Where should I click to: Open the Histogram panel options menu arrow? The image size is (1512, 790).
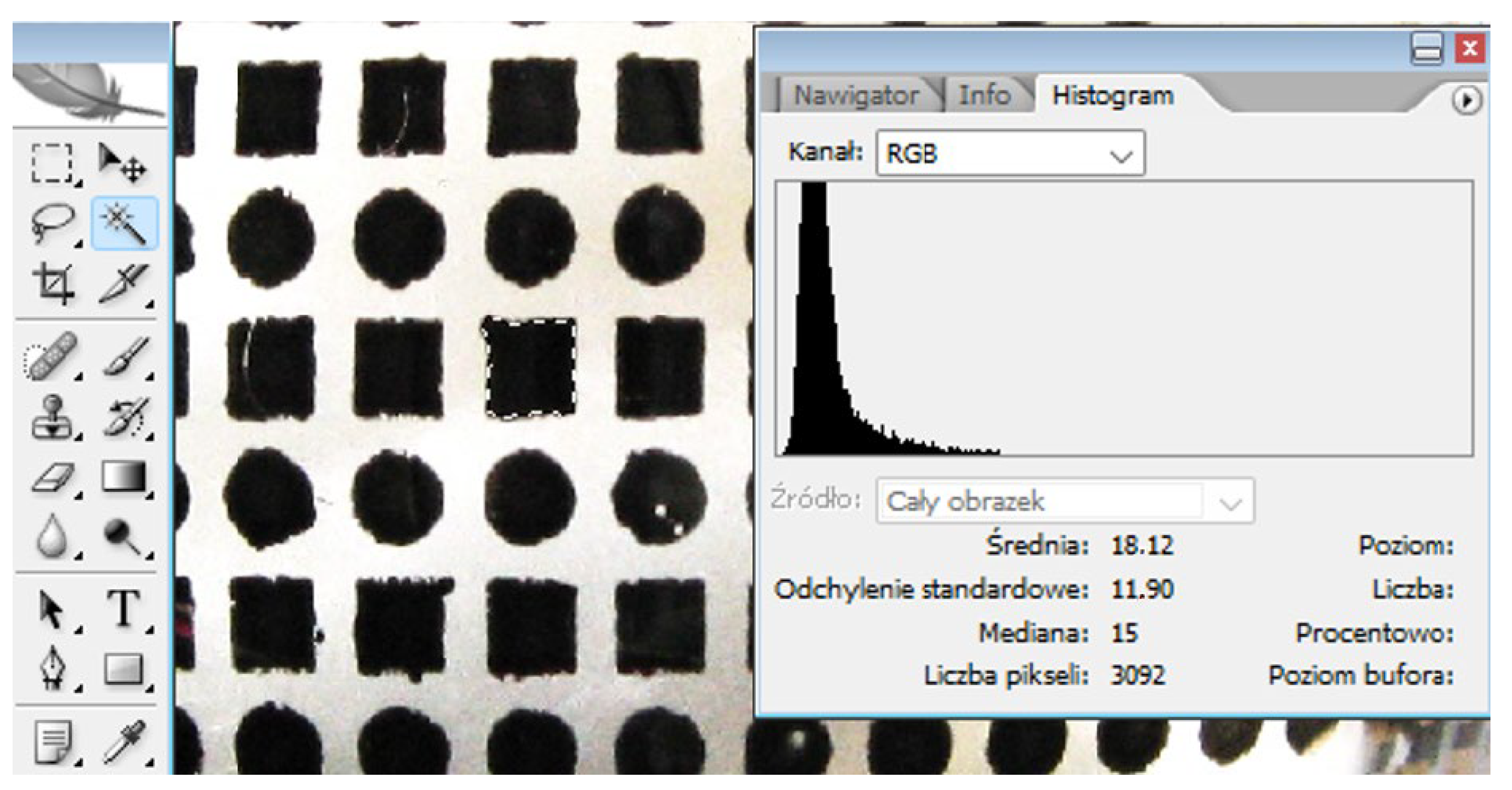click(x=1467, y=100)
